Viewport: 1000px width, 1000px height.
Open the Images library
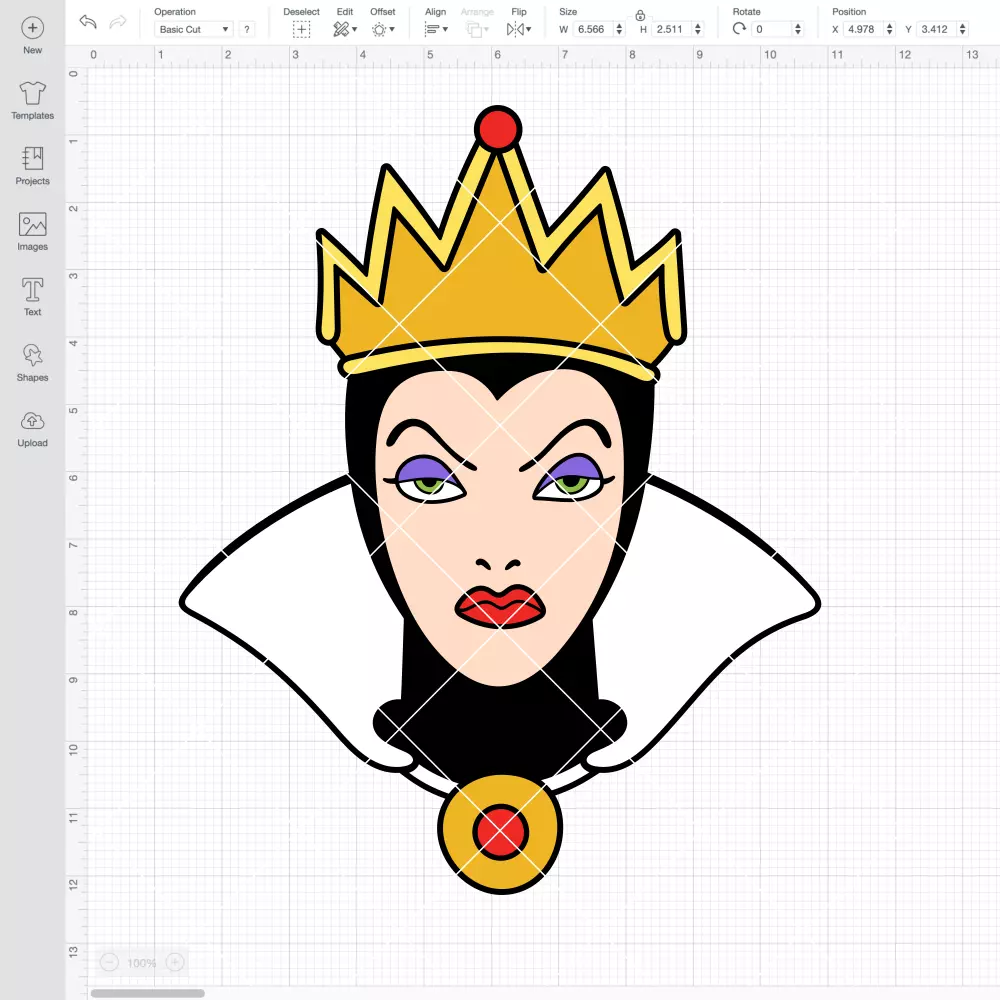pos(33,232)
